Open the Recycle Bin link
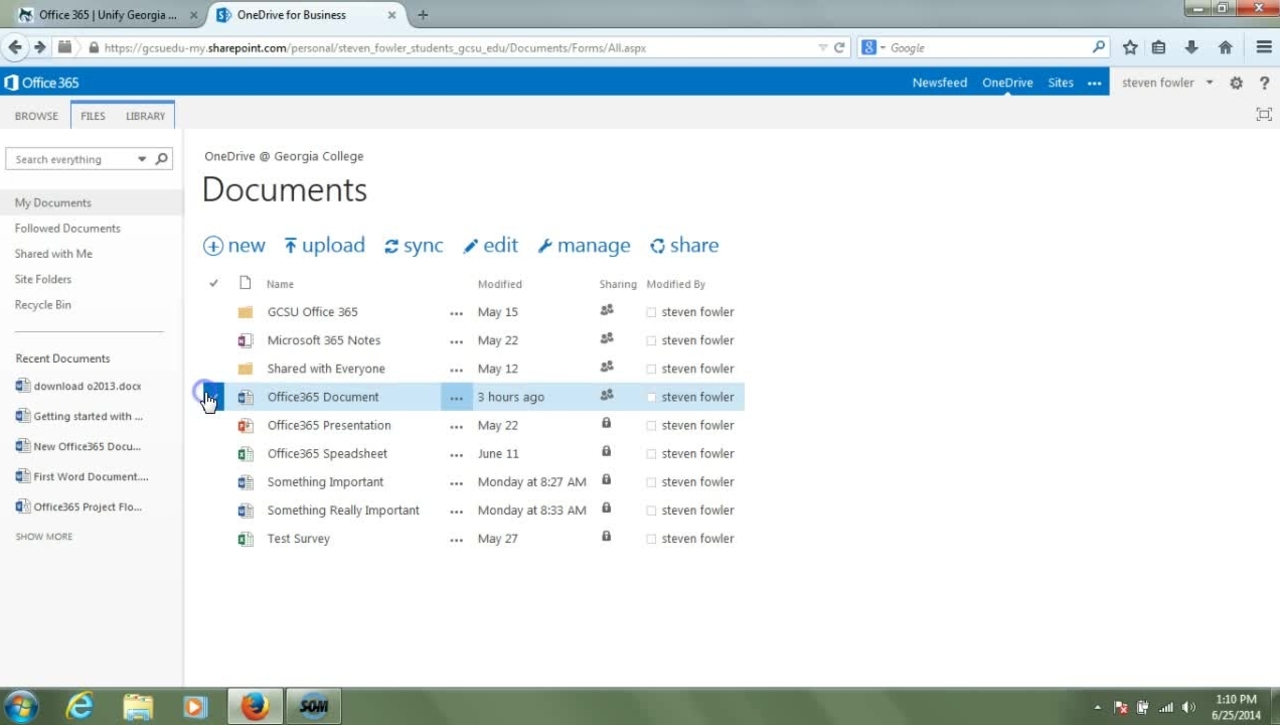 pyautogui.click(x=43, y=305)
